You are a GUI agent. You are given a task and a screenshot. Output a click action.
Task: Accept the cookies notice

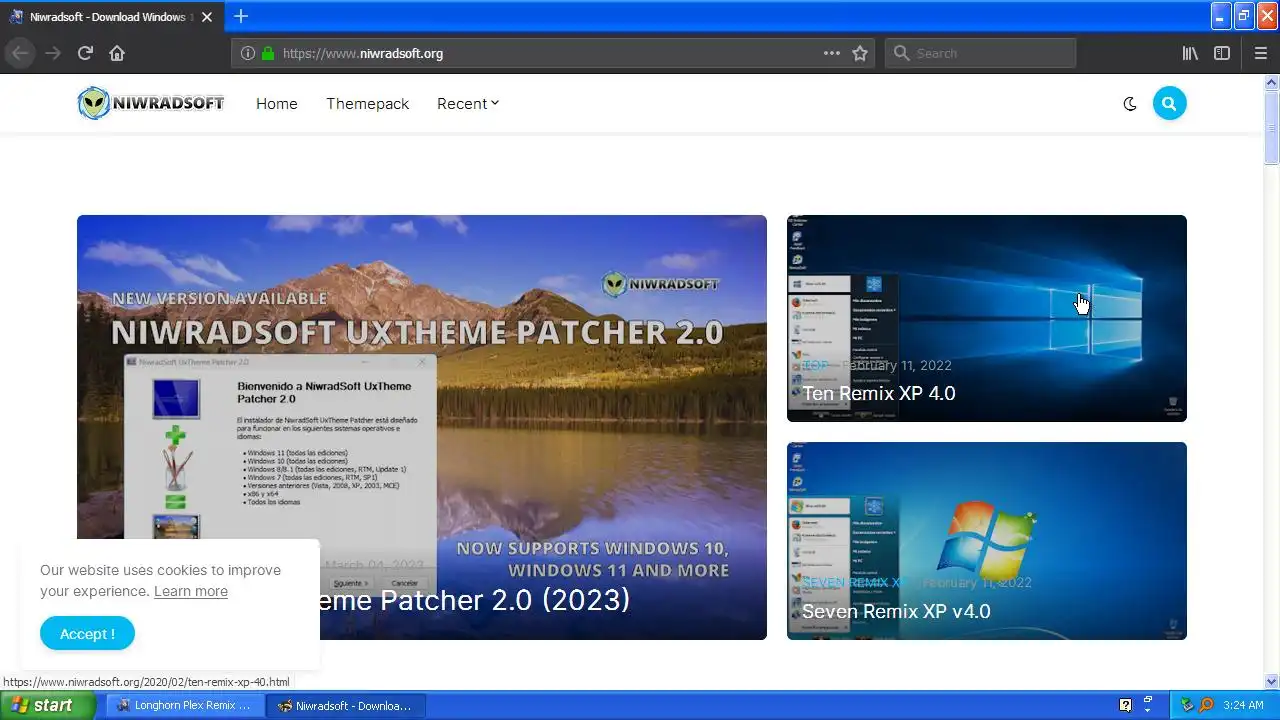click(x=87, y=633)
